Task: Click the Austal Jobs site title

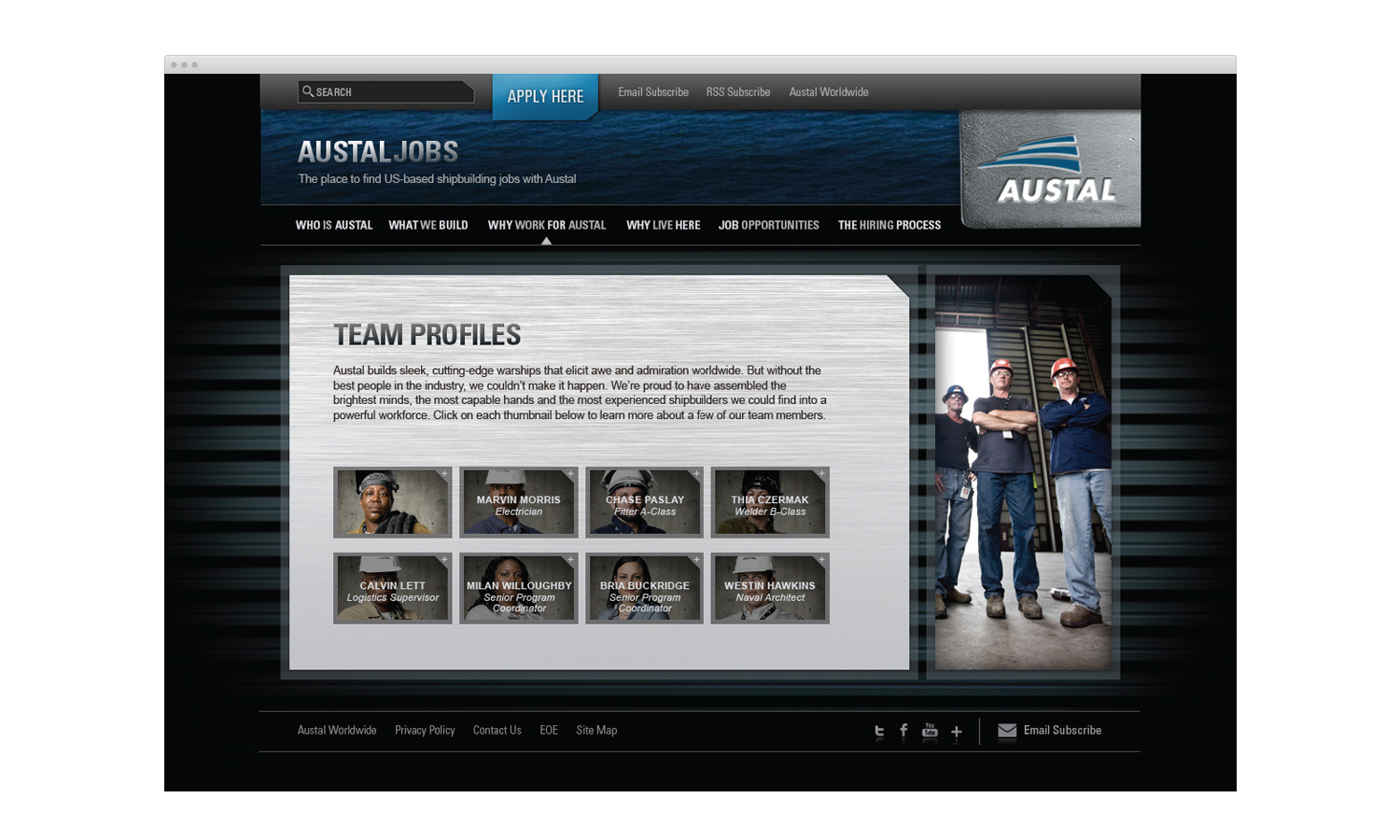Action: coord(378,151)
